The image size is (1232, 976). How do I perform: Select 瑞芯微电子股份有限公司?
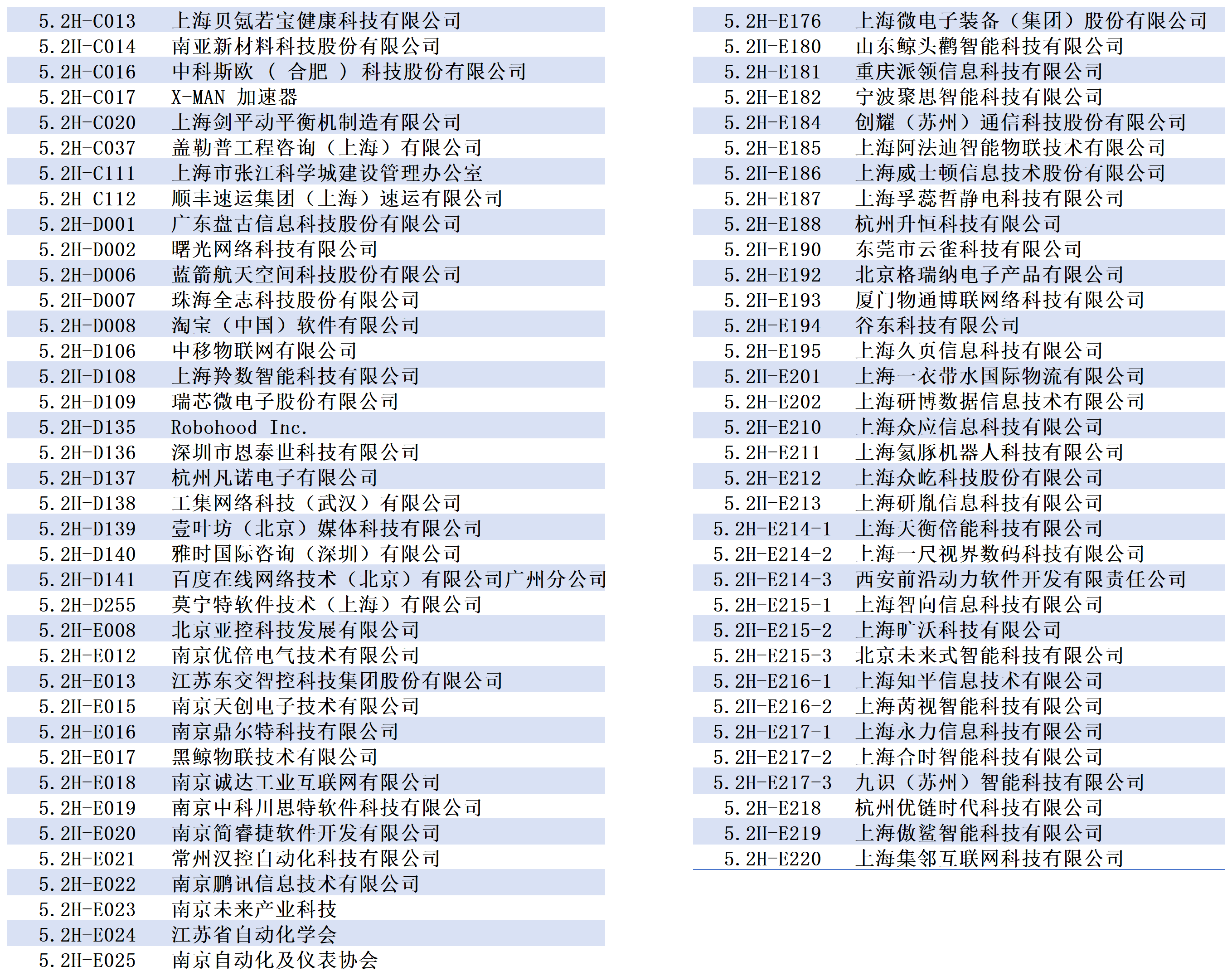coord(285,402)
